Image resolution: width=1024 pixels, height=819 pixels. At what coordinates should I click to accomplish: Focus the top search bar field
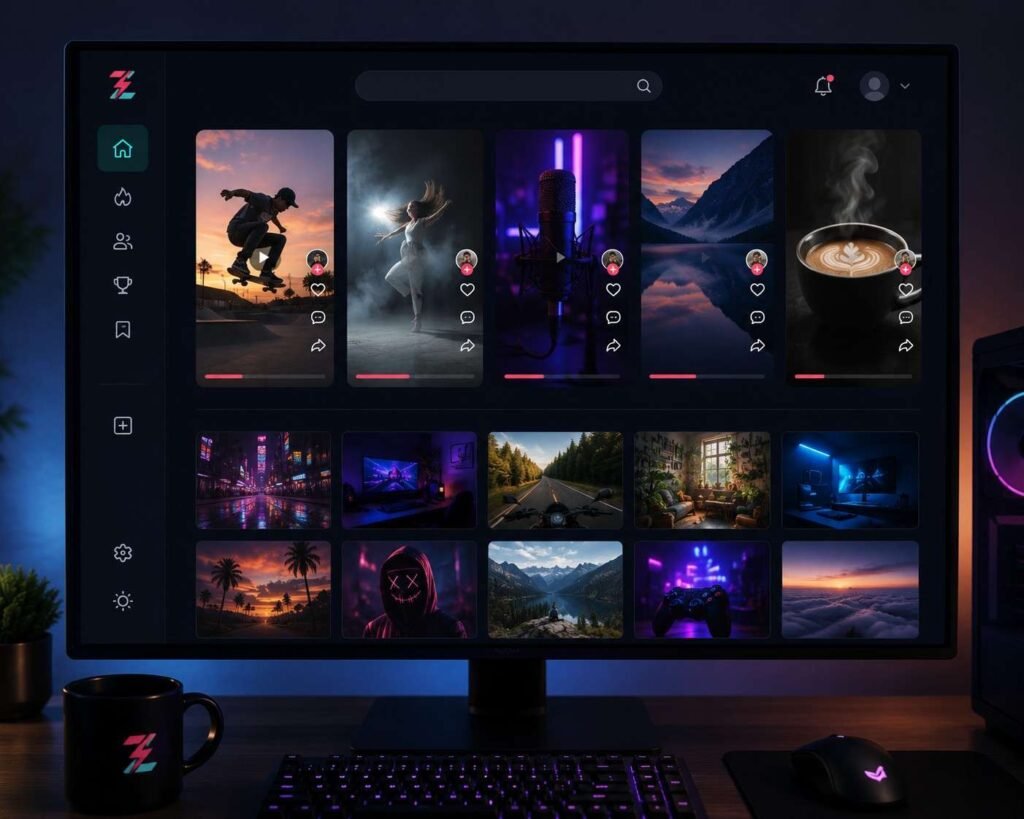[x=509, y=86]
